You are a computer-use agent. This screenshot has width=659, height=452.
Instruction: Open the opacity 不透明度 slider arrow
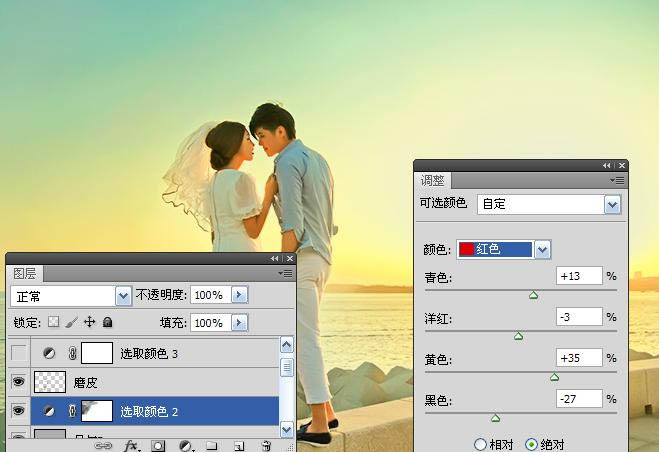coord(239,296)
